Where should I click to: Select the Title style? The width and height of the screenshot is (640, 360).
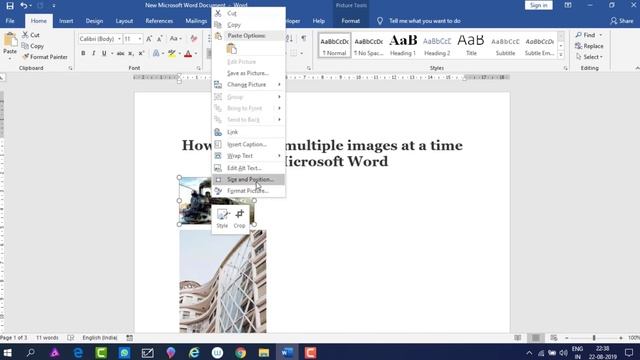[x=471, y=45]
